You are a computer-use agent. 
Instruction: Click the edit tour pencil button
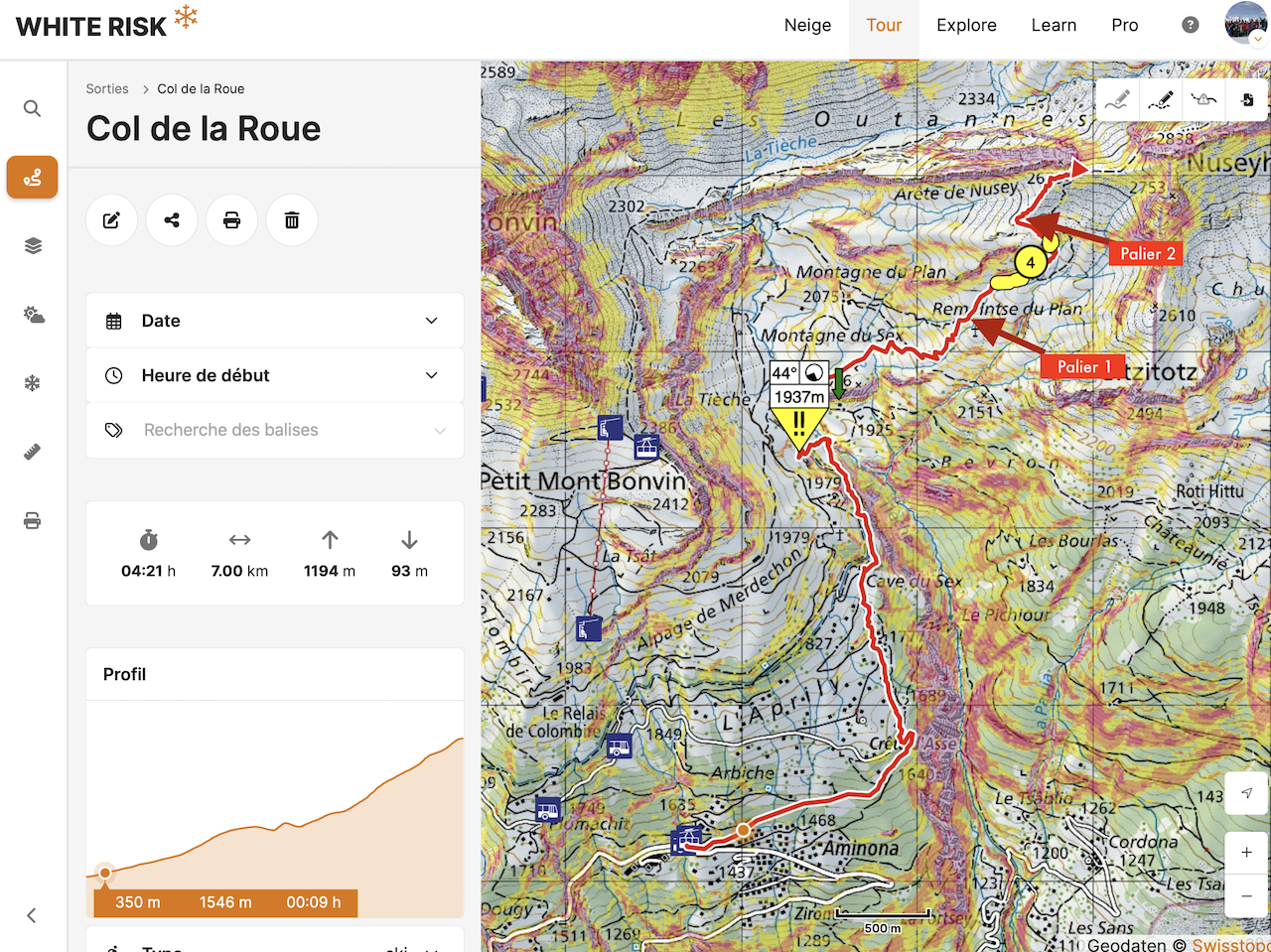tap(112, 220)
